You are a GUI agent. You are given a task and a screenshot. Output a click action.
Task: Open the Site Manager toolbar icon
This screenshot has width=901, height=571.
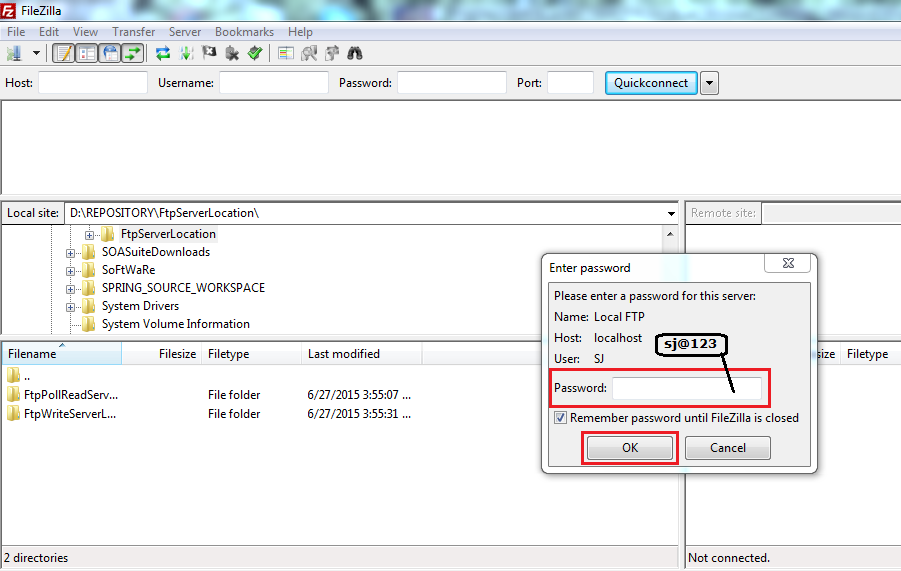tap(14, 53)
